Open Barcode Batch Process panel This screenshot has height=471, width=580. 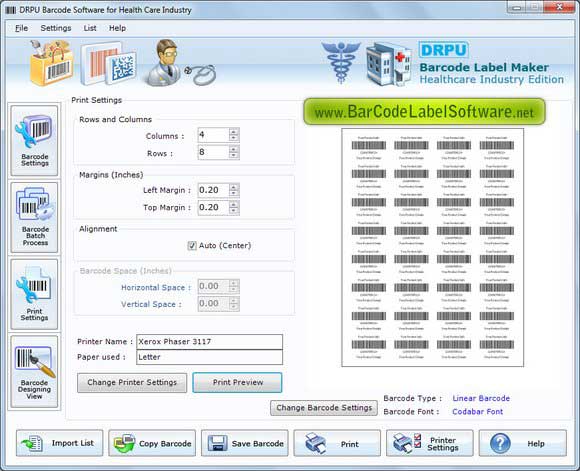click(x=34, y=218)
